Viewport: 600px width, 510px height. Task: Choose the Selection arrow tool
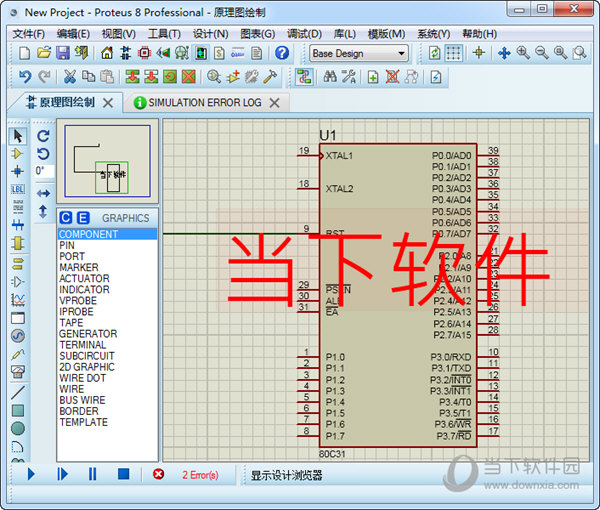18,136
